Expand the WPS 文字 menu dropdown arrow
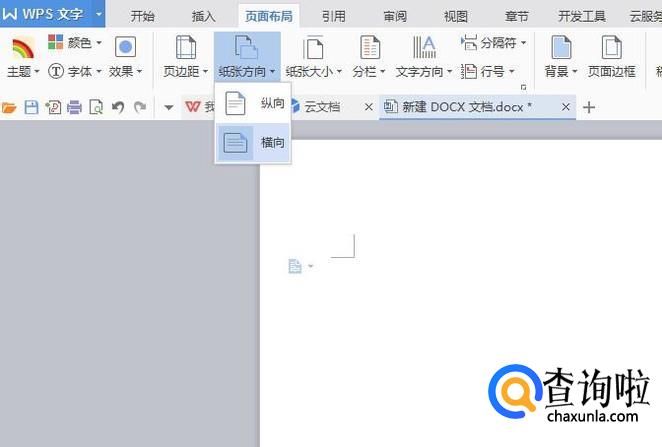This screenshot has width=662, height=447. click(x=99, y=14)
